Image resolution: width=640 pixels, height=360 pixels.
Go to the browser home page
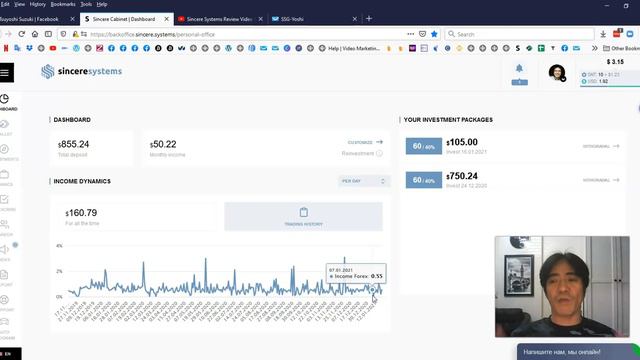pyautogui.click(x=35, y=34)
